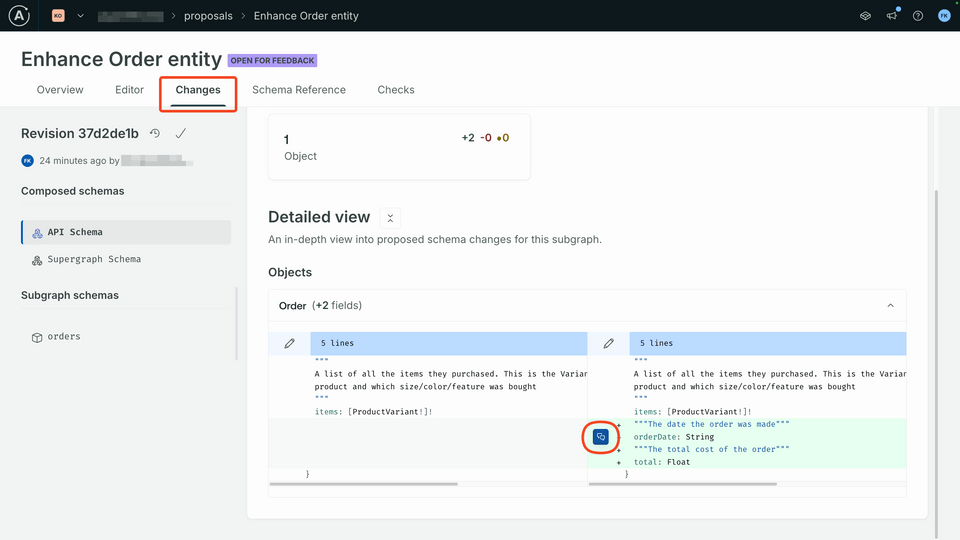Click the total: Float added line
960x540 pixels.
[x=662, y=462]
